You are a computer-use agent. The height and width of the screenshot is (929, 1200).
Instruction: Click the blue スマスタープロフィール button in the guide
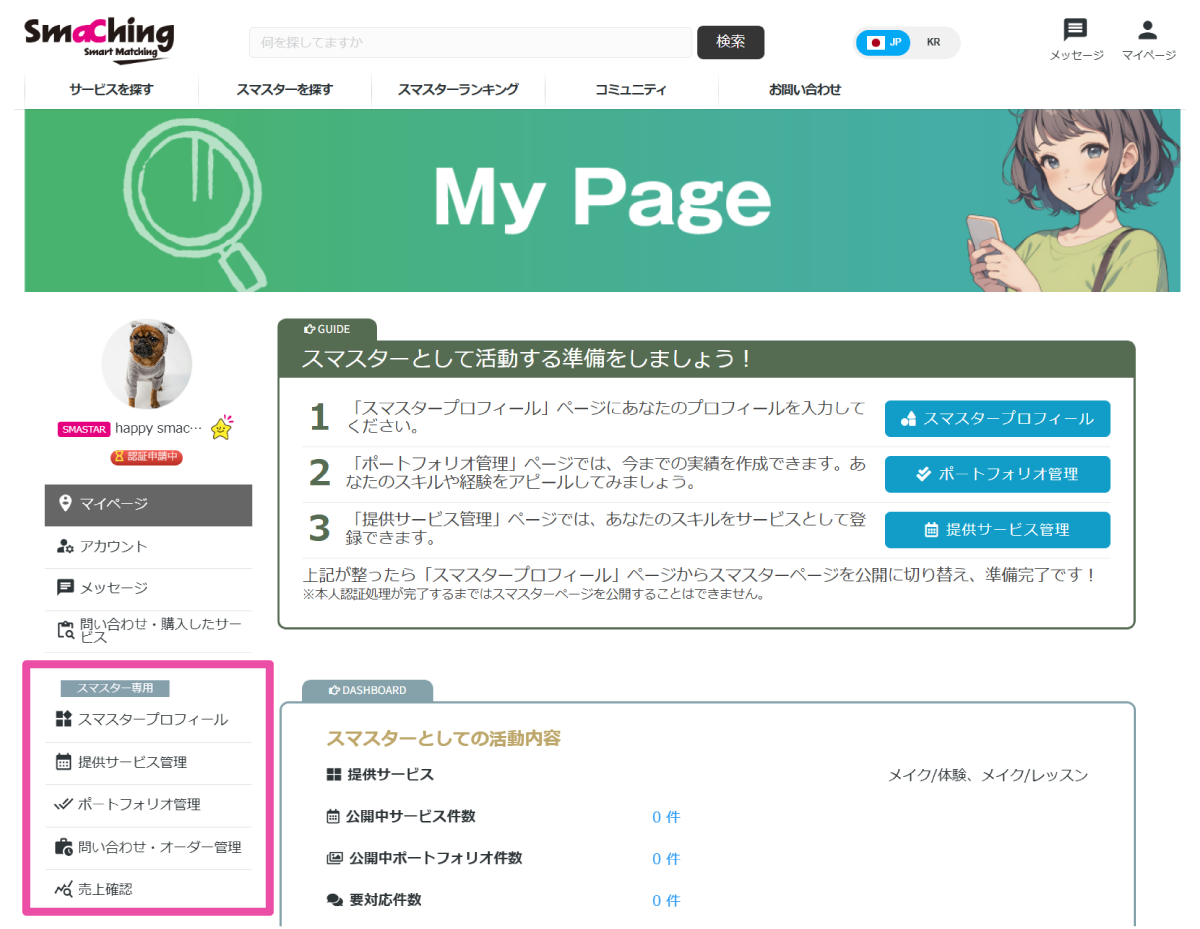tap(996, 419)
